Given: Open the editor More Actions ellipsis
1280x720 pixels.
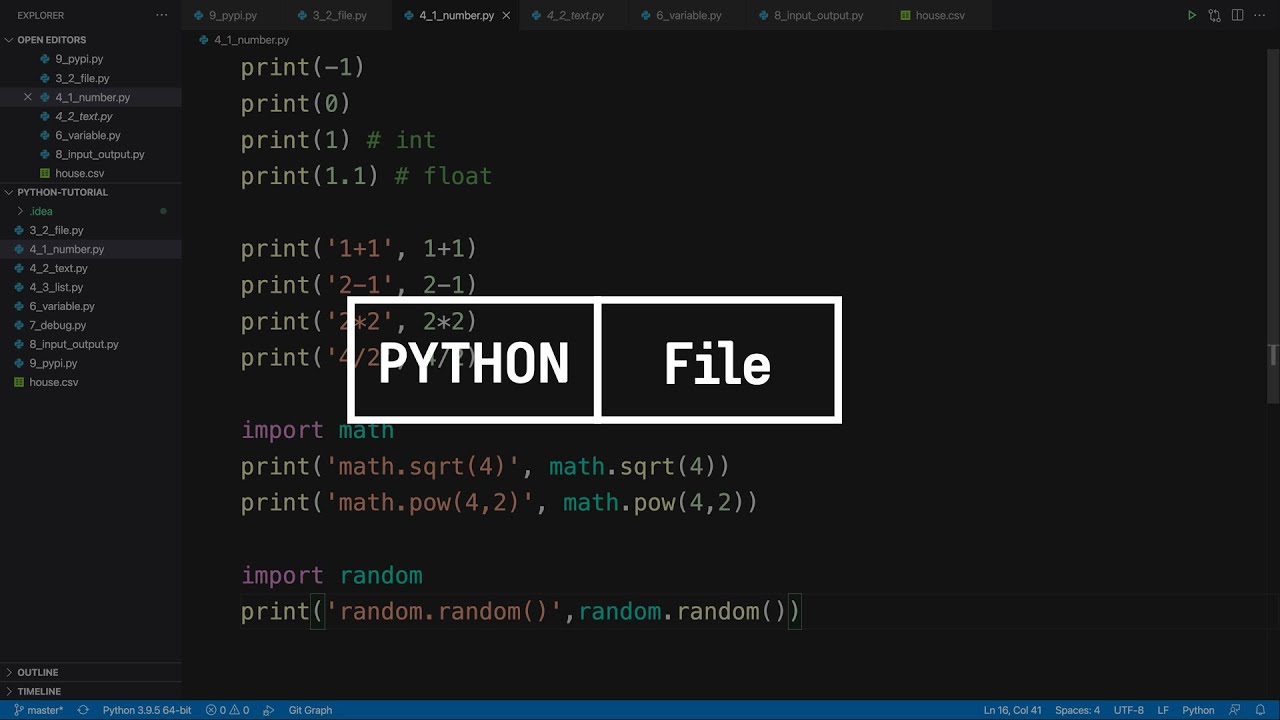Looking at the screenshot, I should coord(1260,15).
